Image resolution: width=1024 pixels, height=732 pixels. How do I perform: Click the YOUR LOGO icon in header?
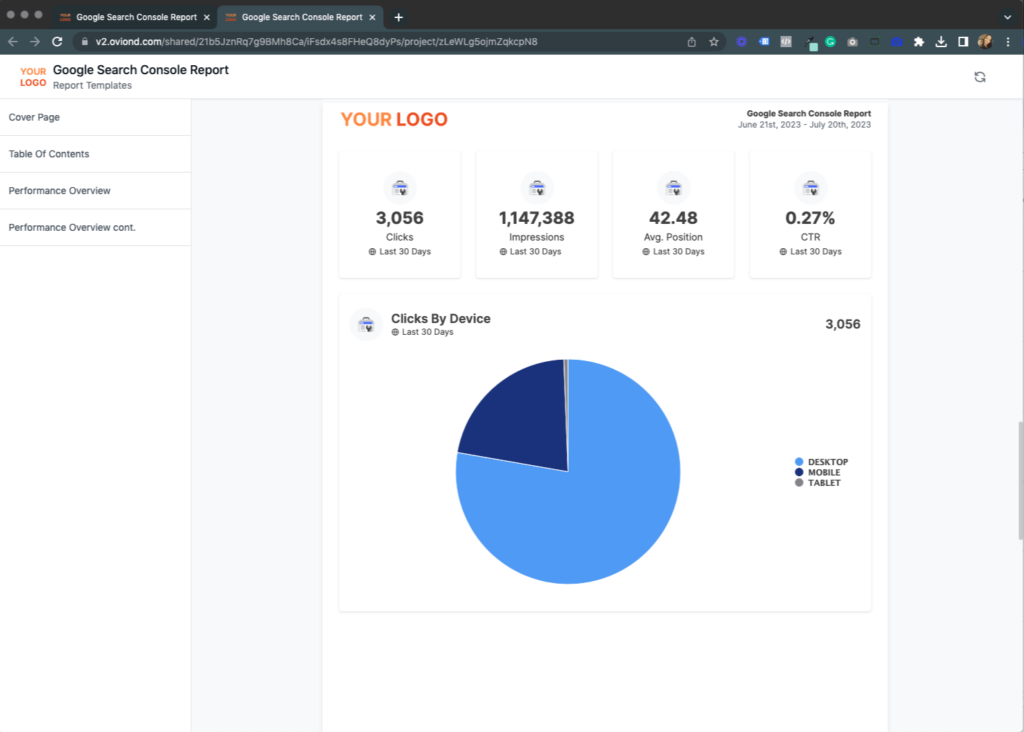click(33, 77)
